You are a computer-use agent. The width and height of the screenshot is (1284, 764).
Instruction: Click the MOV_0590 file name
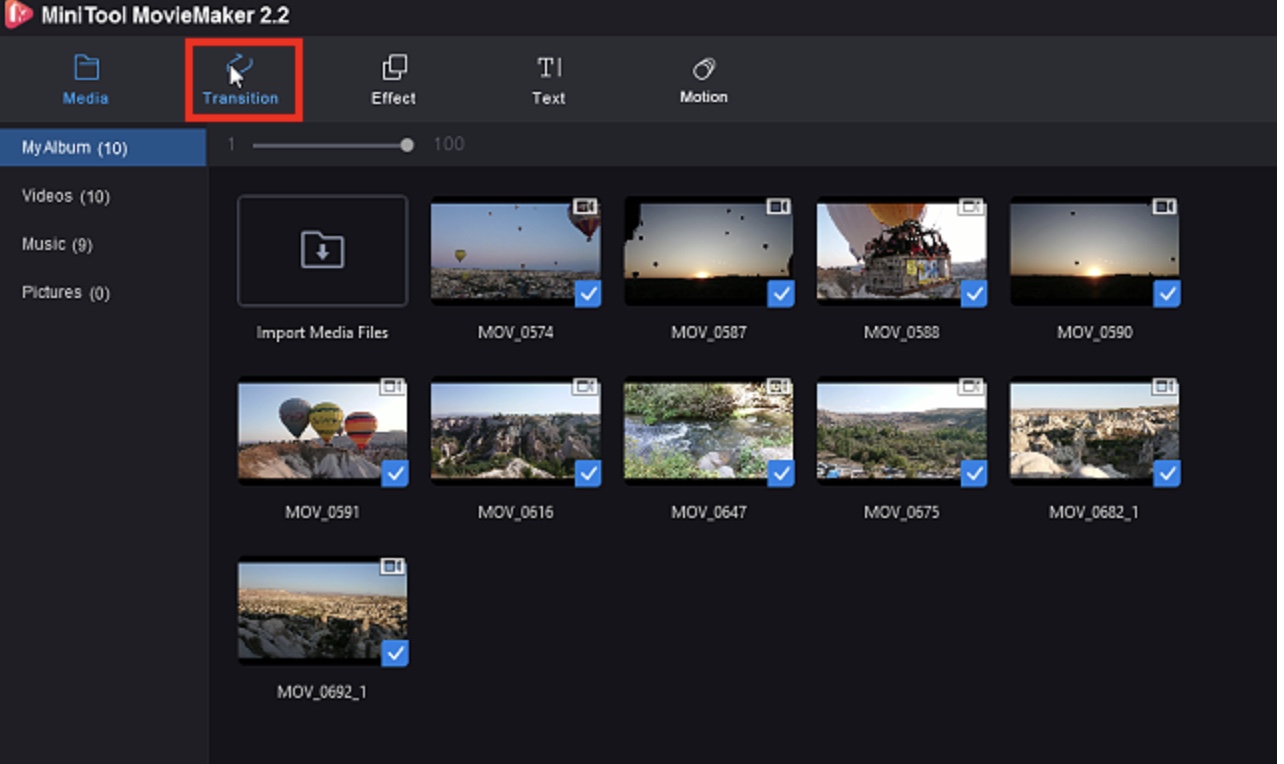point(1095,332)
